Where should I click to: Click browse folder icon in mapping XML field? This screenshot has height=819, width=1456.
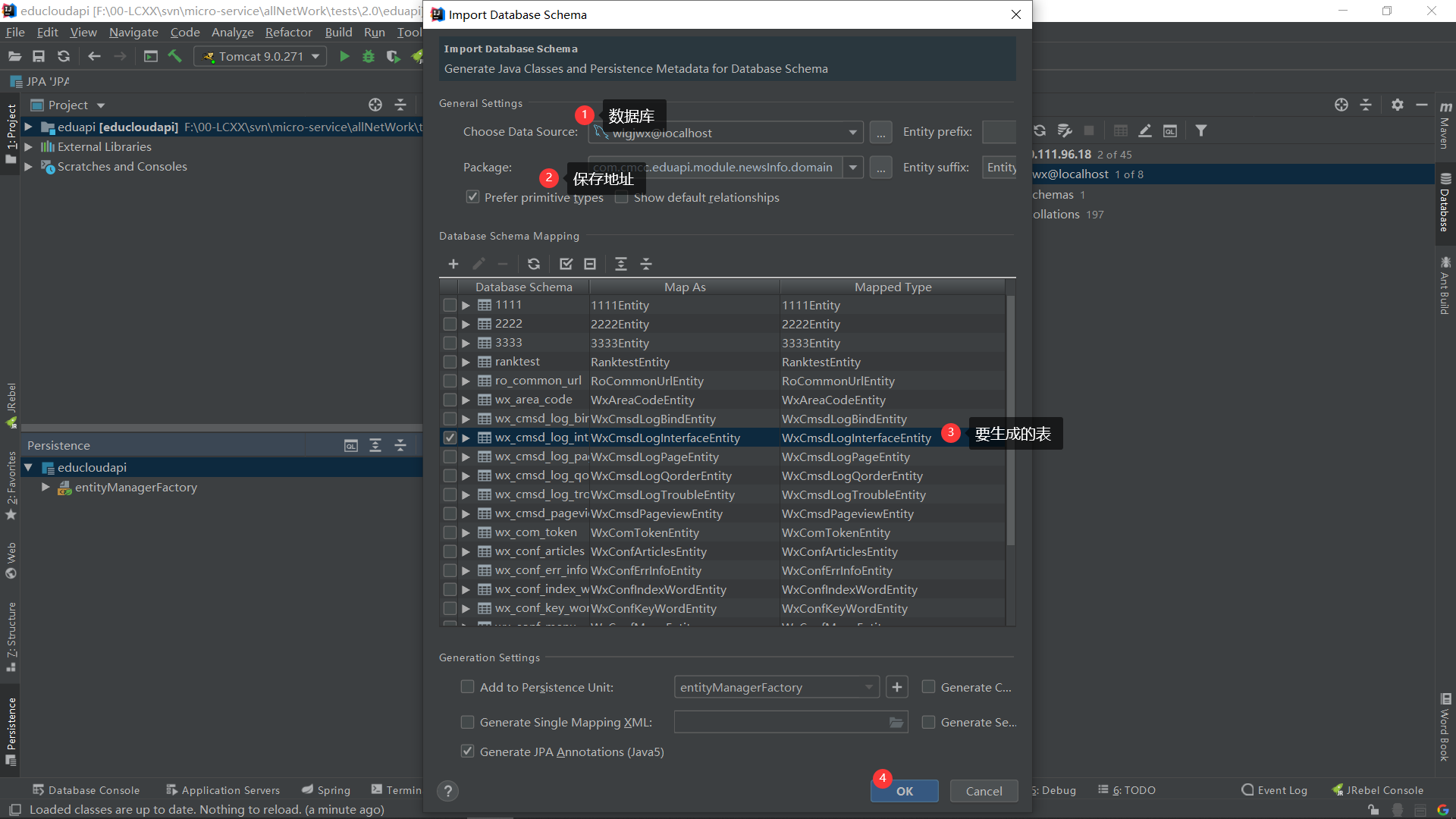(x=896, y=723)
